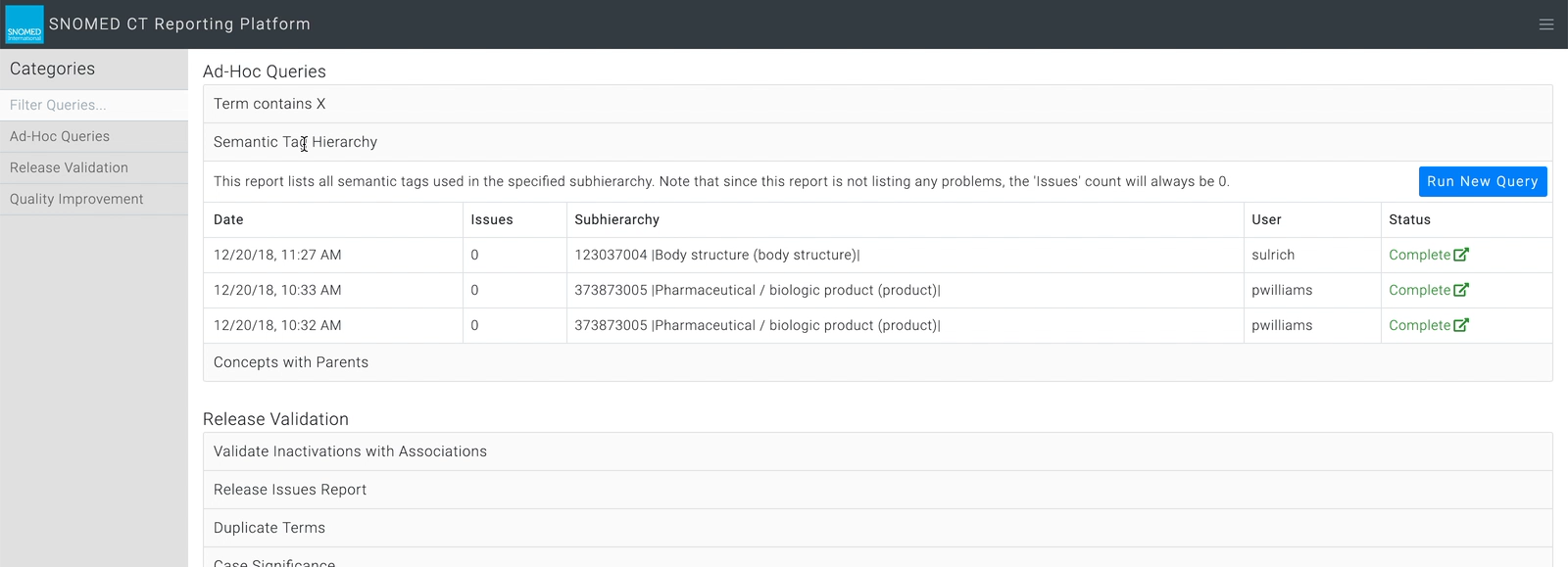1568x567 pixels.
Task: Collapse the Semantic Tag Hierarchy query
Action: [x=877, y=142]
